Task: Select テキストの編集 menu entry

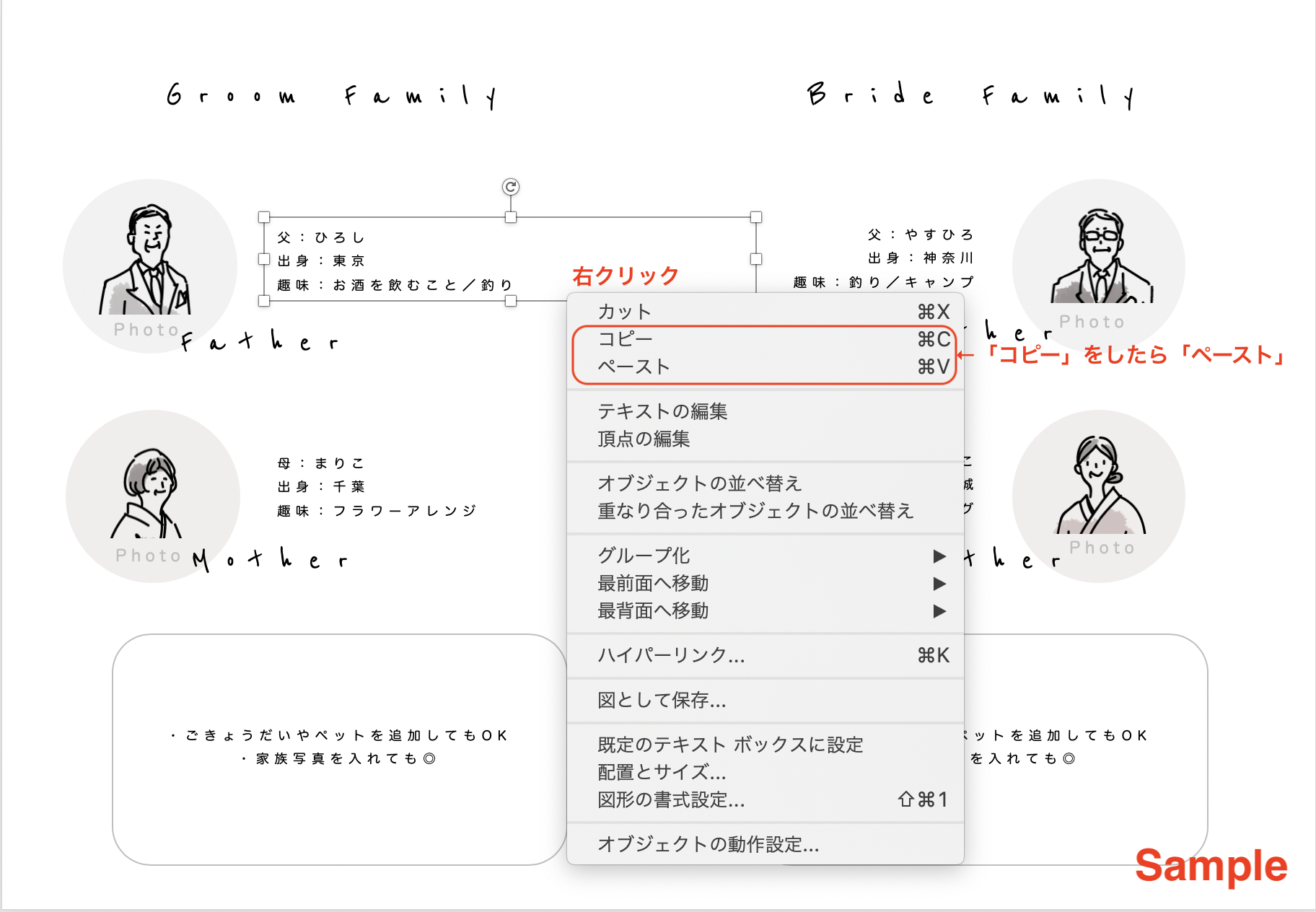Action: tap(662, 411)
